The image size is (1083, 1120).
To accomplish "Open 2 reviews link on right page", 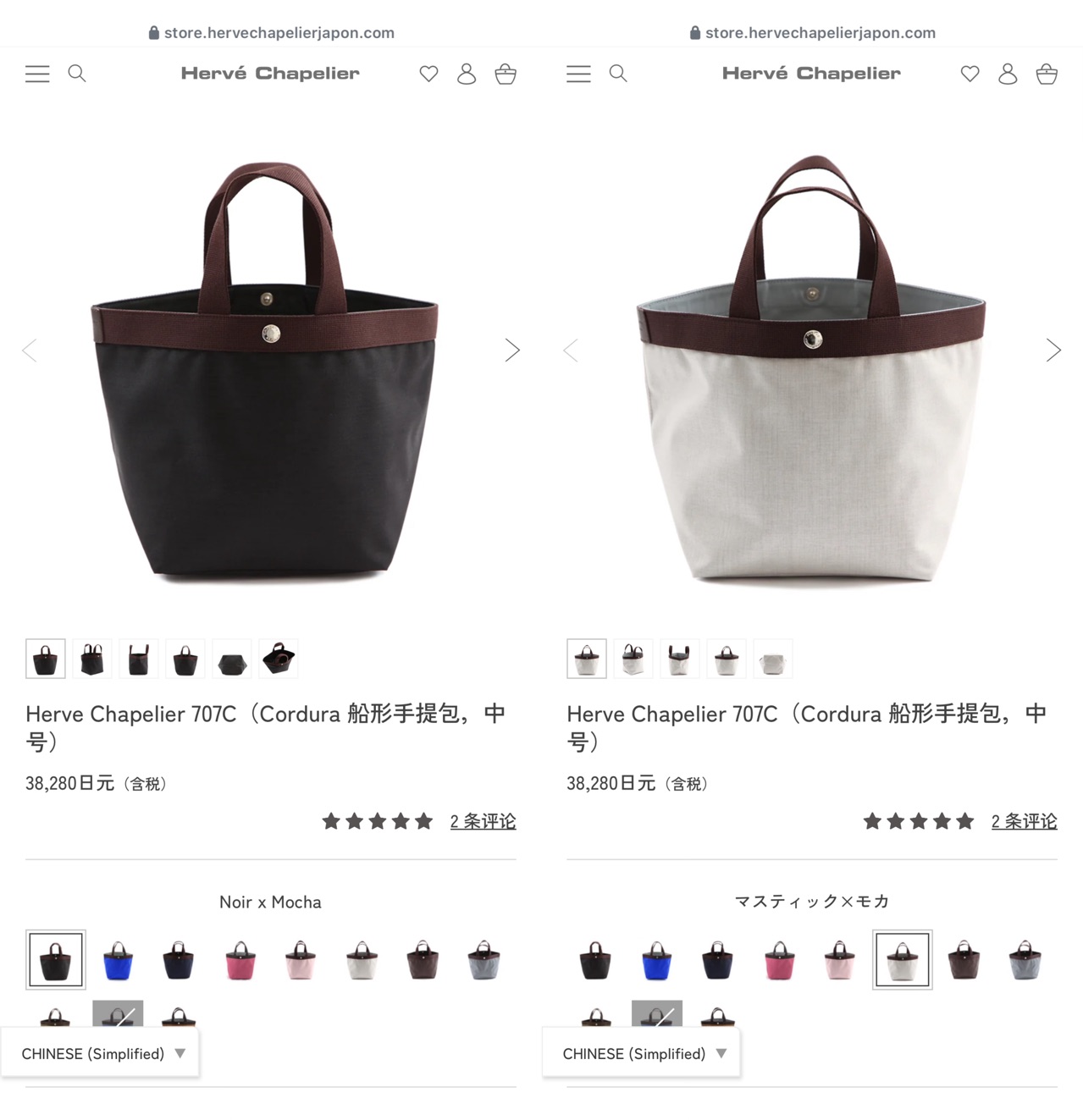I will coord(1024,821).
